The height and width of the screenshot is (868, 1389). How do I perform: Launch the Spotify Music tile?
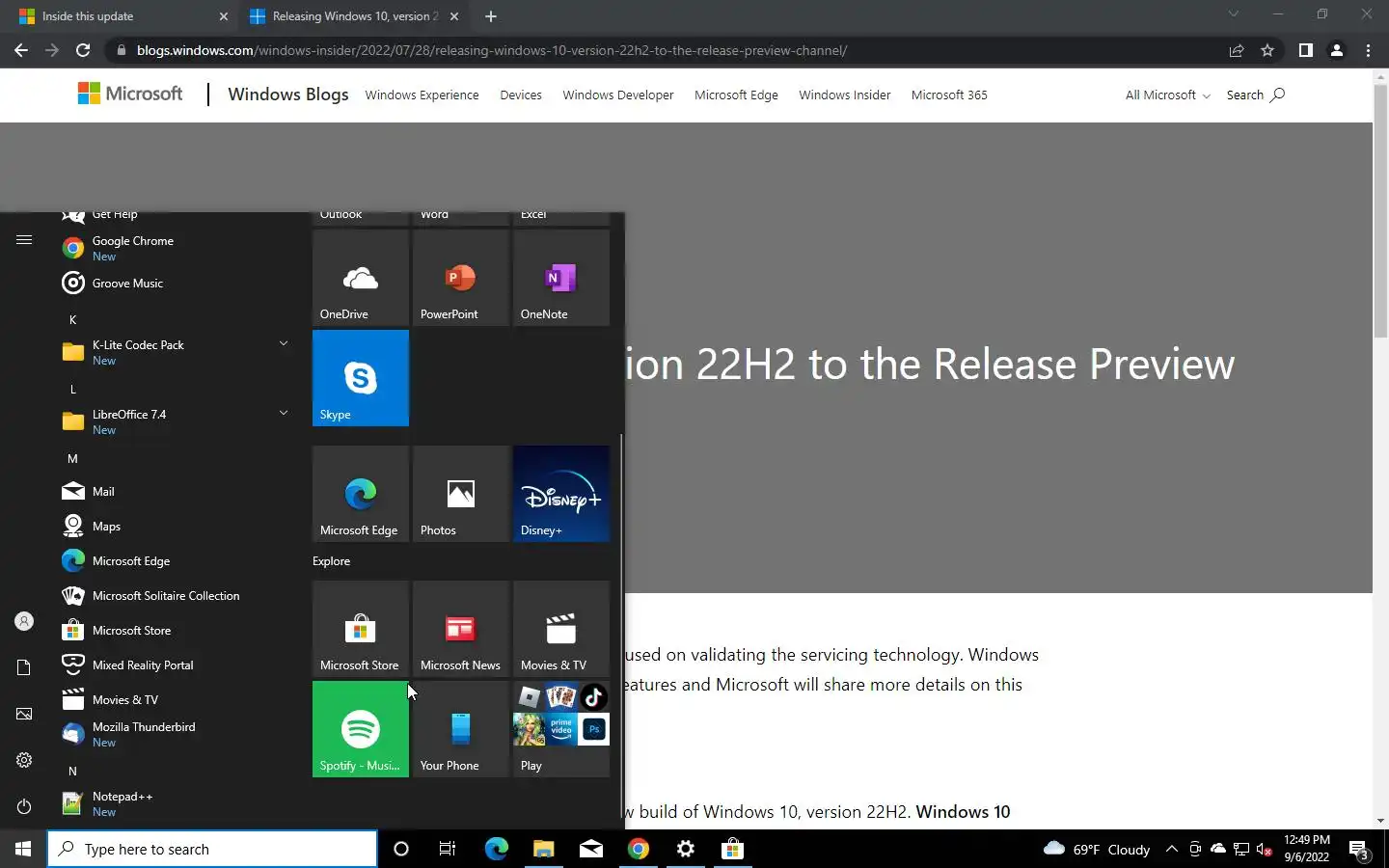click(x=361, y=729)
